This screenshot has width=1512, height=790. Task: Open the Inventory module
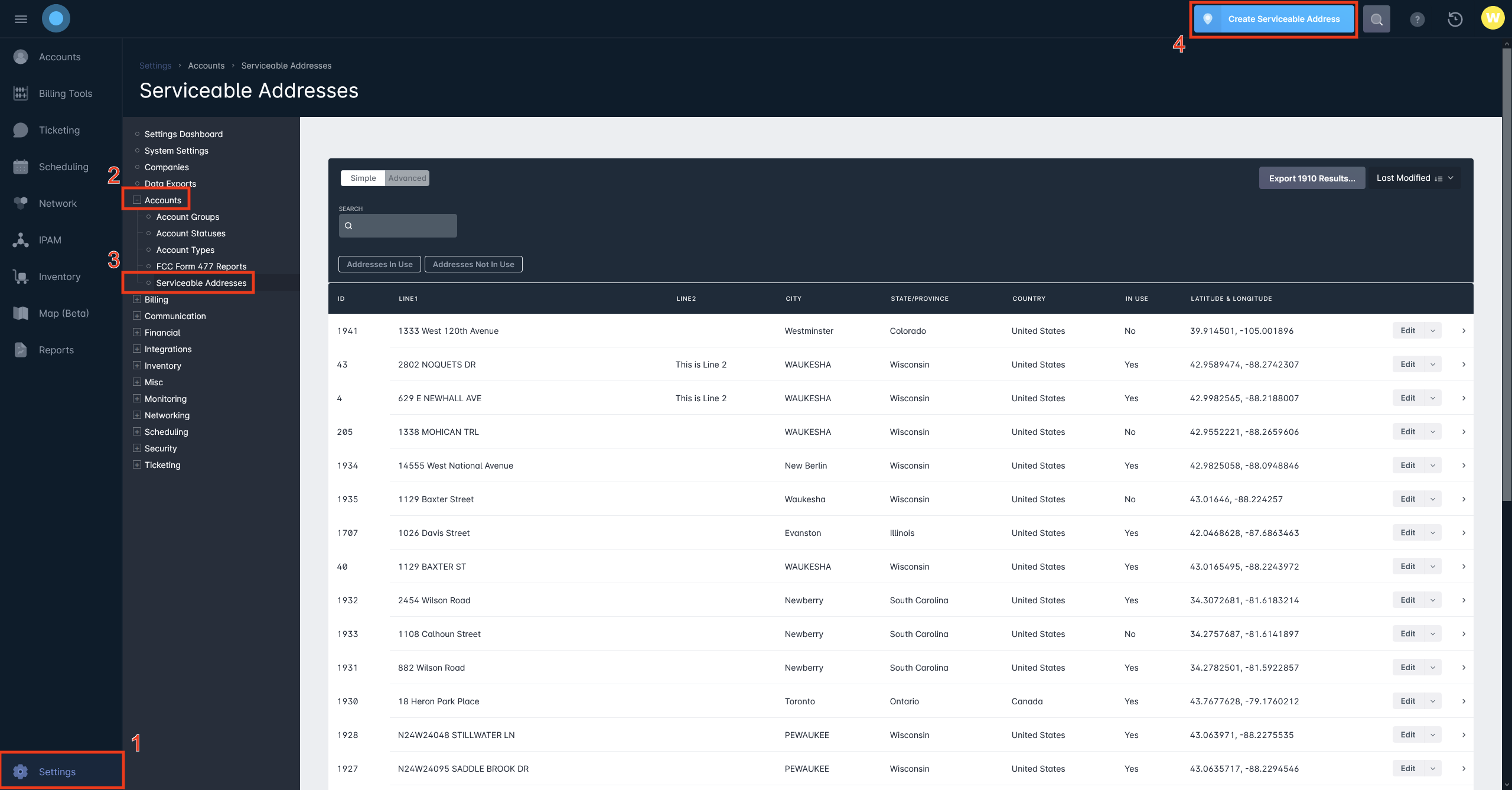[x=58, y=276]
